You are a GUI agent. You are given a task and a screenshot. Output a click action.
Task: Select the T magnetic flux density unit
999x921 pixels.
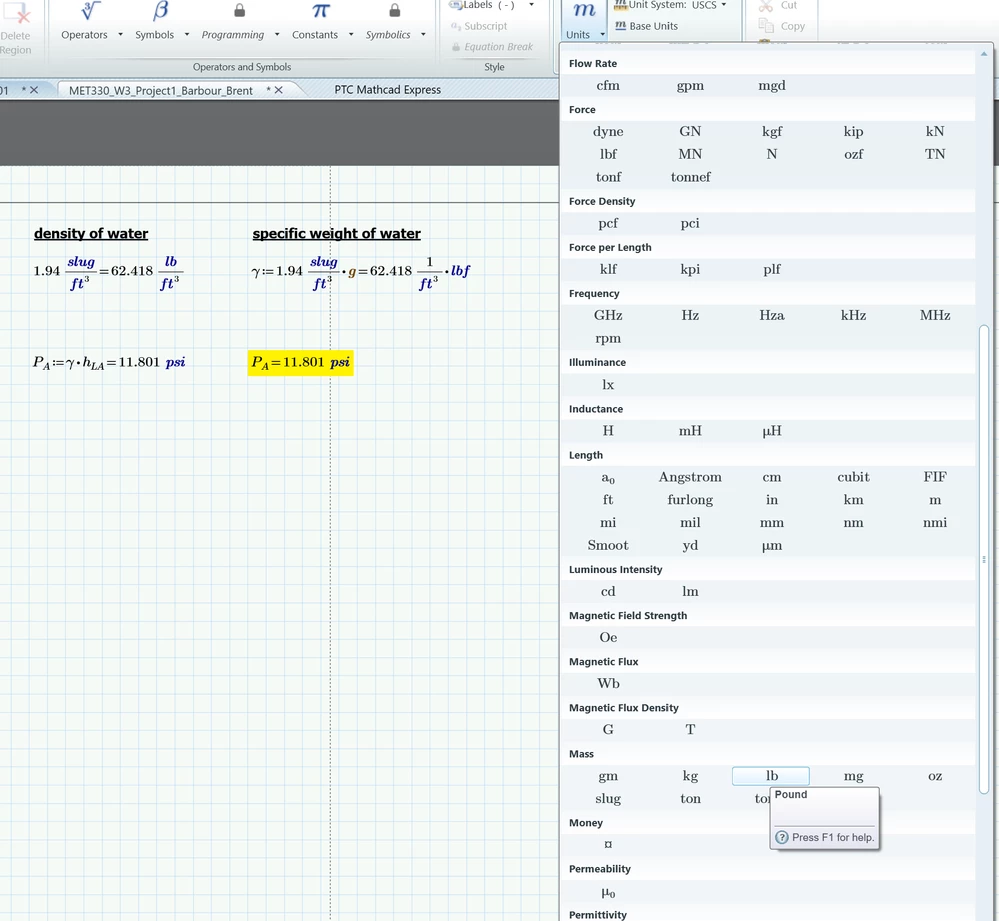[x=690, y=729]
